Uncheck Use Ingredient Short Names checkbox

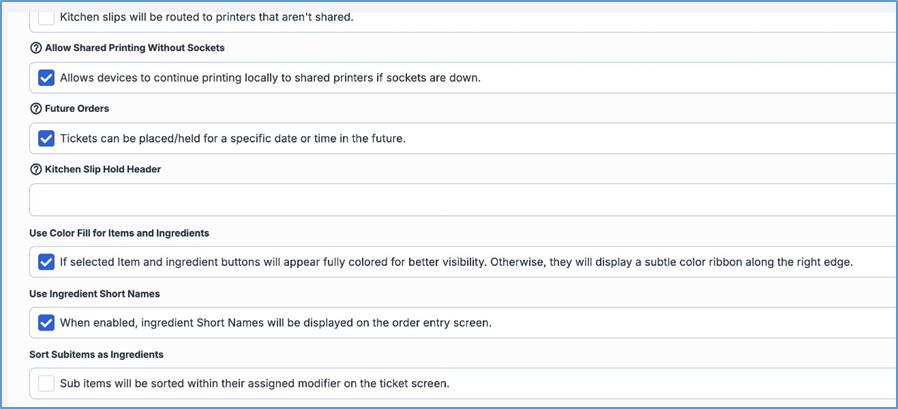(46, 322)
